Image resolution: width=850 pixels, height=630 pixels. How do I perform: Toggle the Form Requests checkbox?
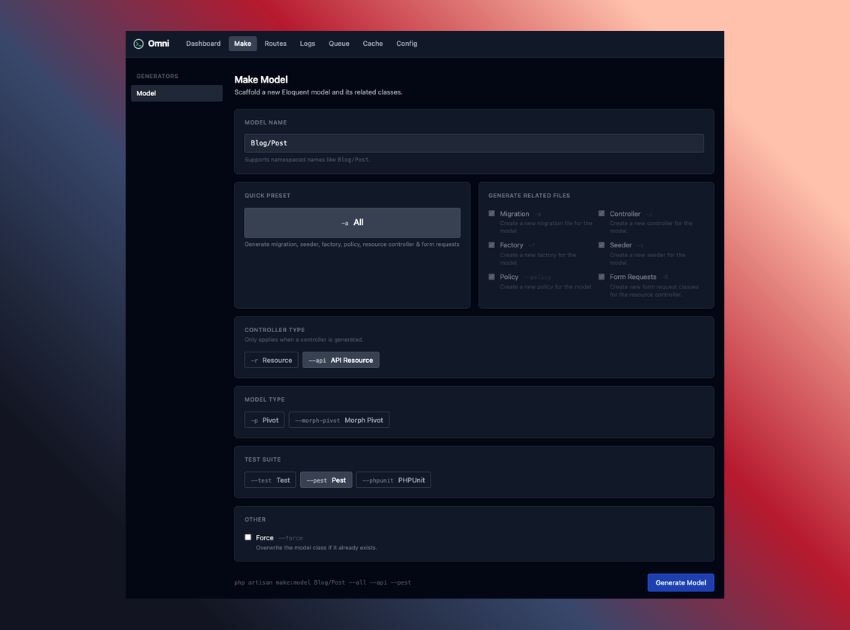click(601, 277)
